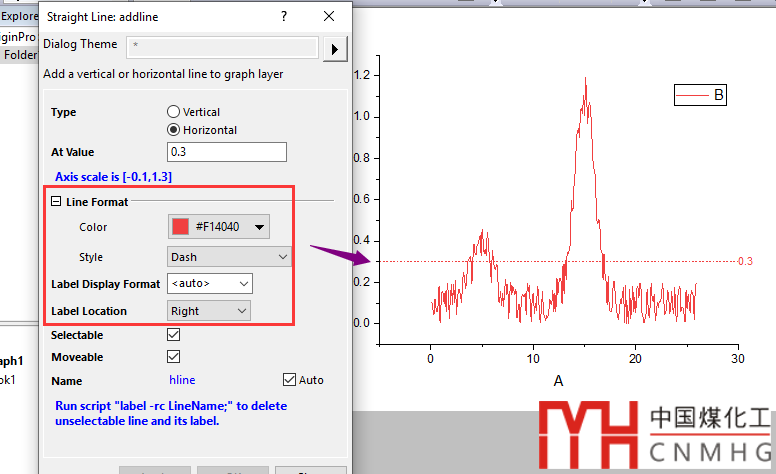
Task: Uncheck the Moveable checkbox
Action: pyautogui.click(x=174, y=357)
